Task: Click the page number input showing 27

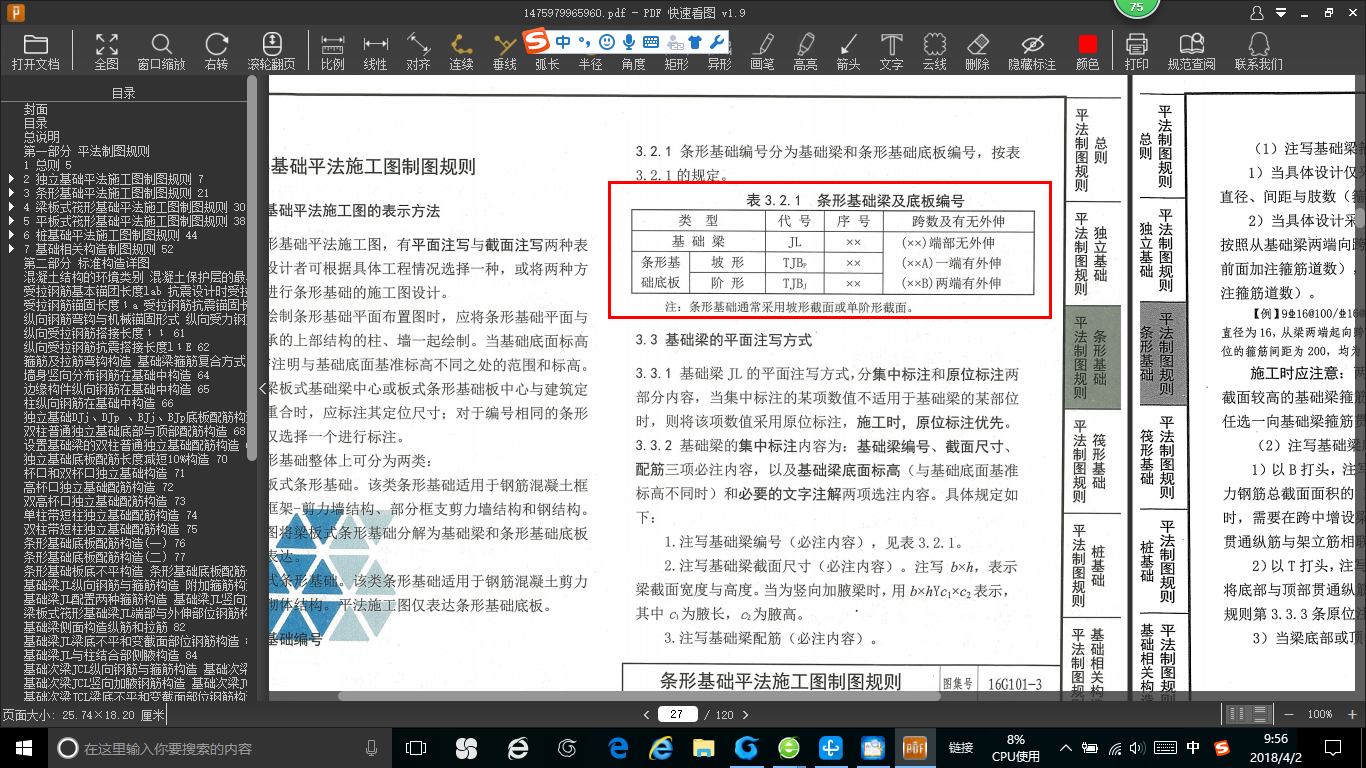Action: (678, 714)
